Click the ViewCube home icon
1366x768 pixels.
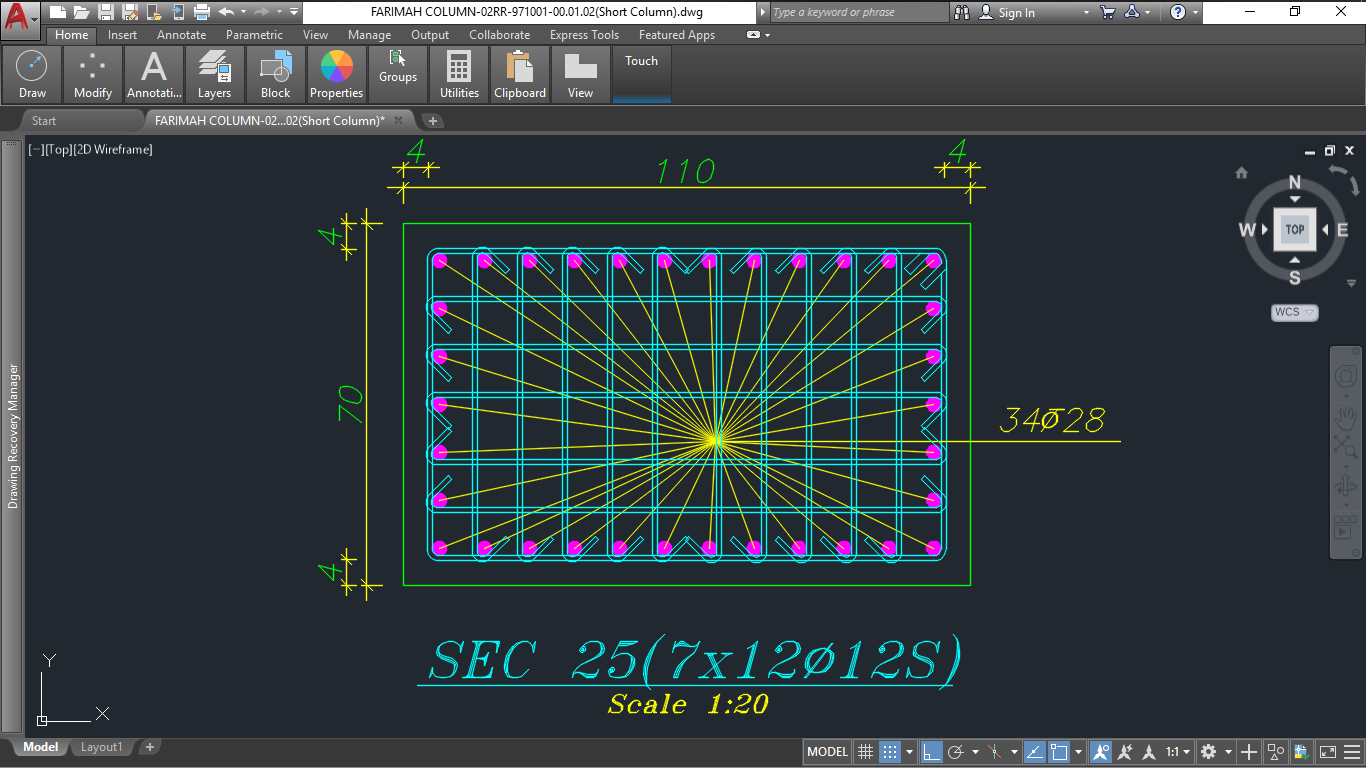[1242, 173]
